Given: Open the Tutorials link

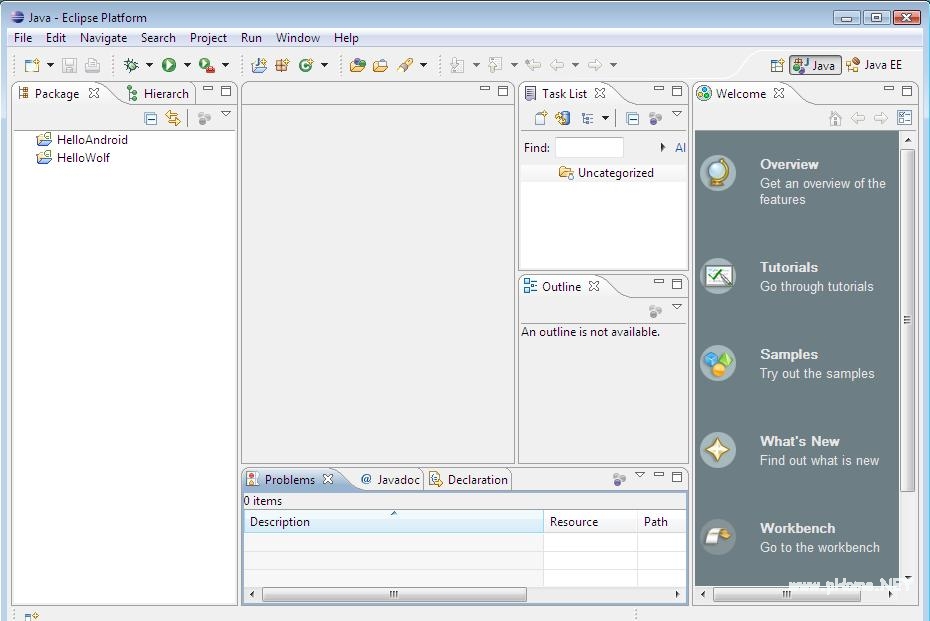Looking at the screenshot, I should click(x=788, y=267).
